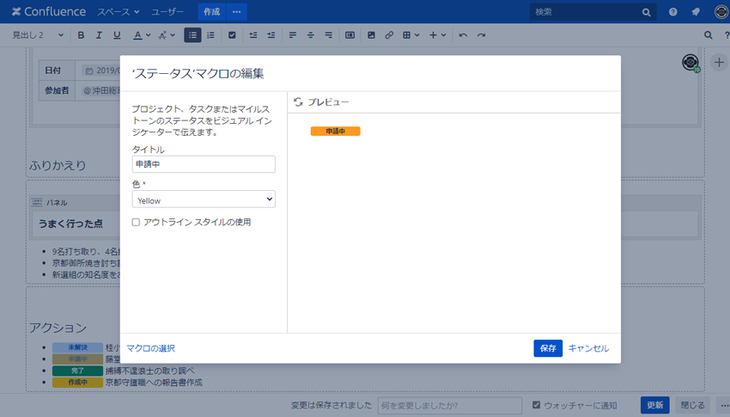Insert a link
Screen dimensions: 730x417
pos(389,35)
